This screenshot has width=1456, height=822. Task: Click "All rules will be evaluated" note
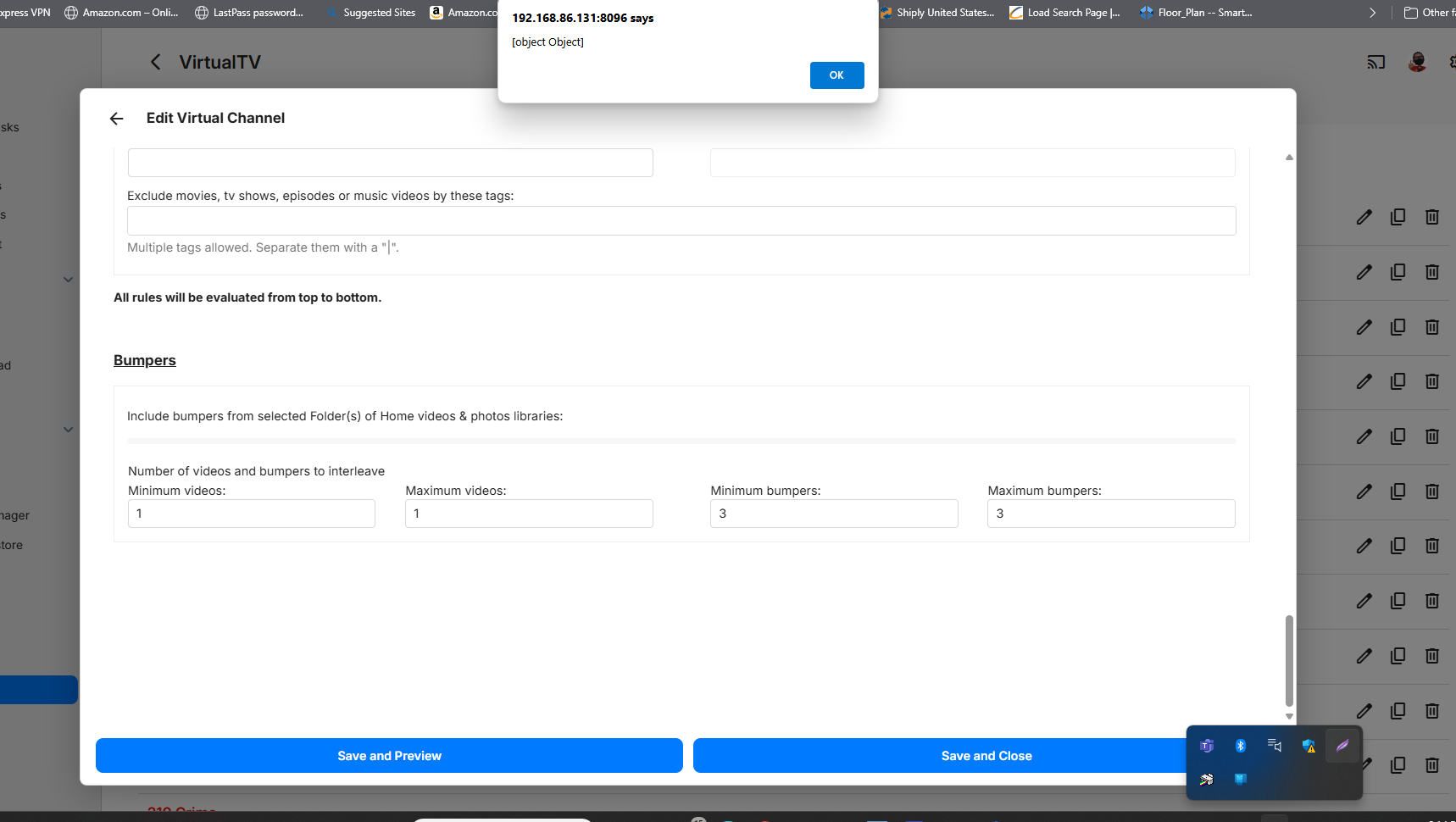247,297
